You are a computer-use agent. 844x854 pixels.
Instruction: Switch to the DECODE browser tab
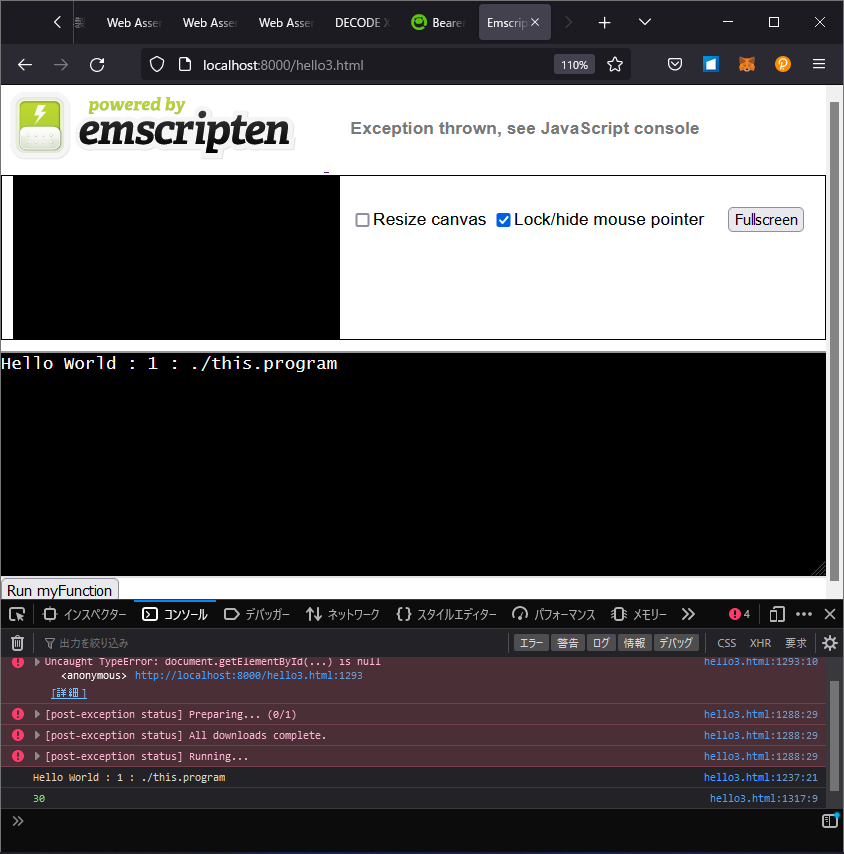[361, 22]
